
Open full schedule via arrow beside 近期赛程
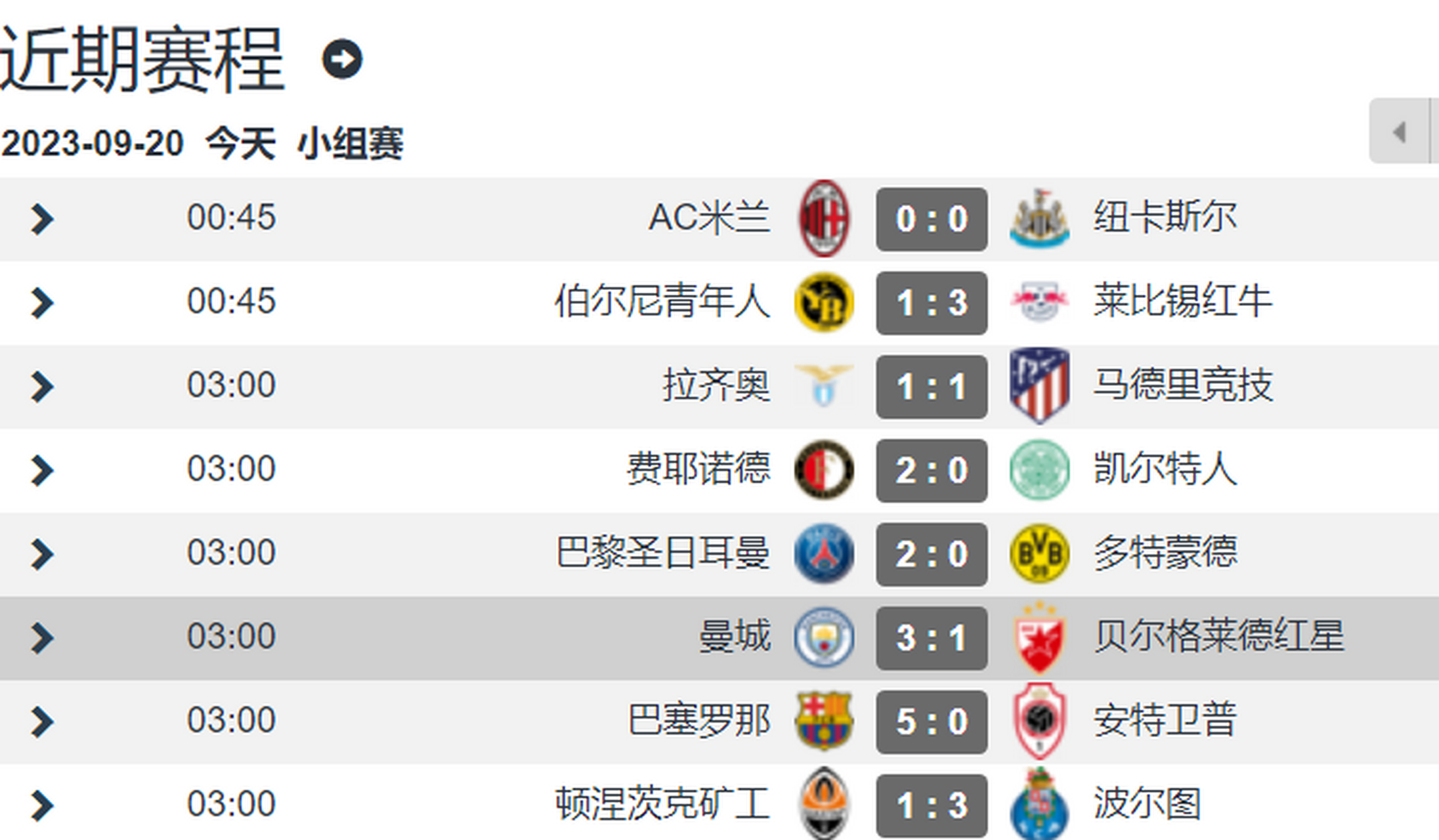341,60
